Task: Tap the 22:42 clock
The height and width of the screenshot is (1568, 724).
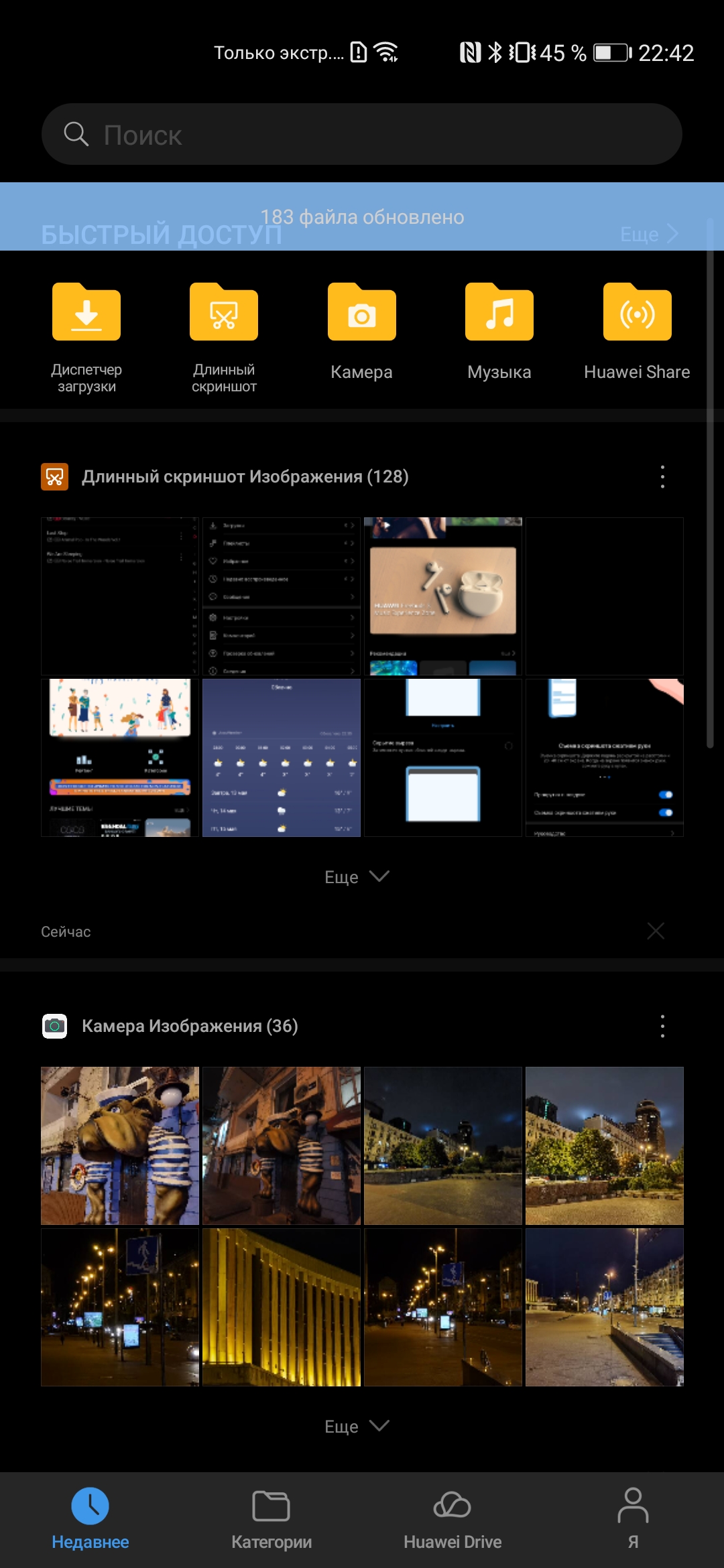Action: (x=666, y=53)
